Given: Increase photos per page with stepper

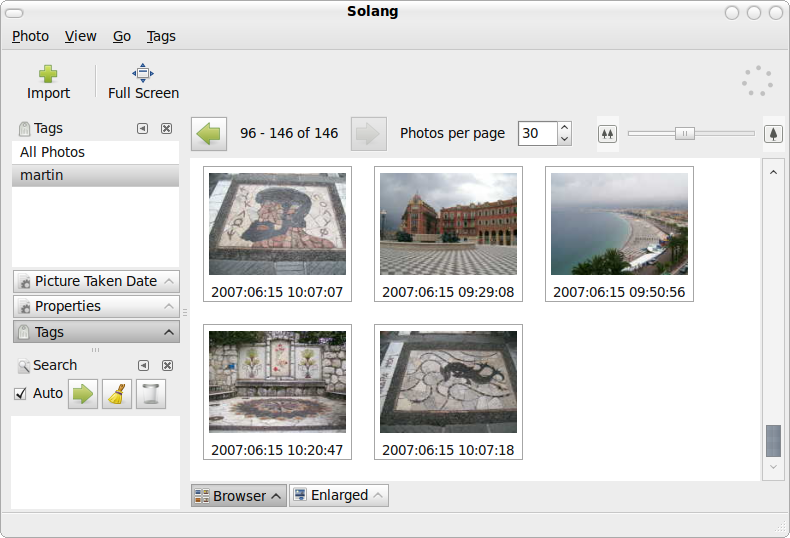Looking at the screenshot, I should (x=565, y=127).
